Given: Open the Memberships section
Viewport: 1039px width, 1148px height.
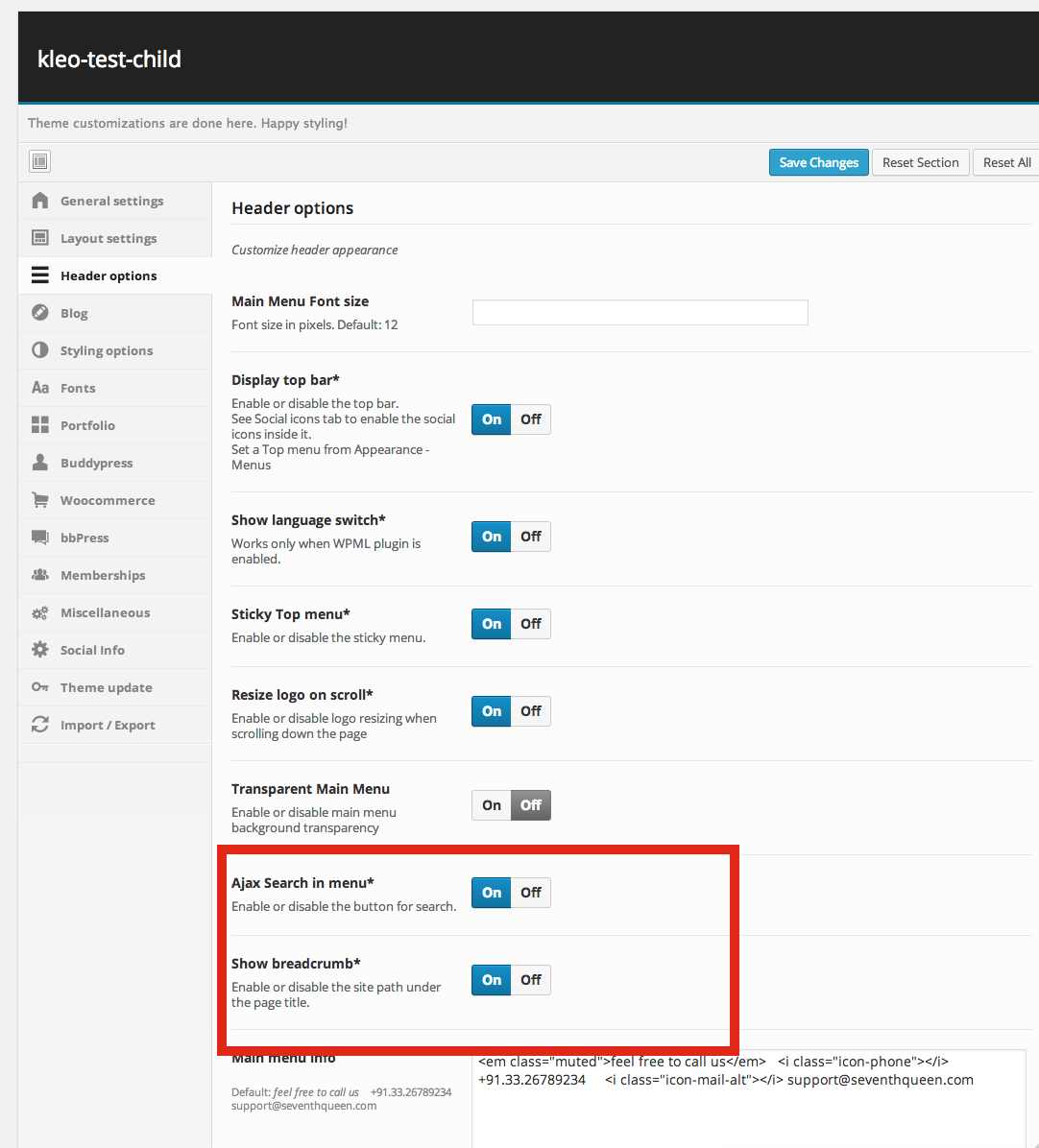Looking at the screenshot, I should 103,575.
